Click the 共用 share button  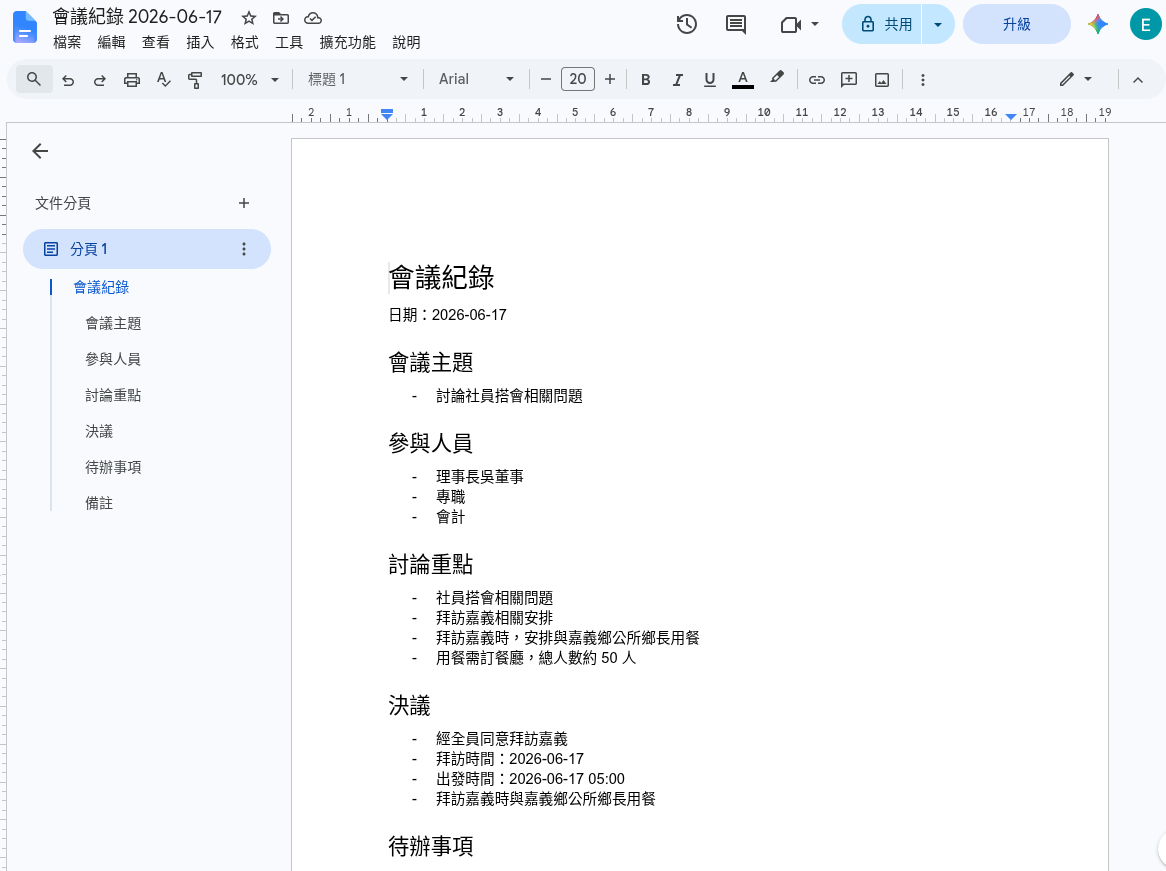pyautogui.click(x=883, y=25)
